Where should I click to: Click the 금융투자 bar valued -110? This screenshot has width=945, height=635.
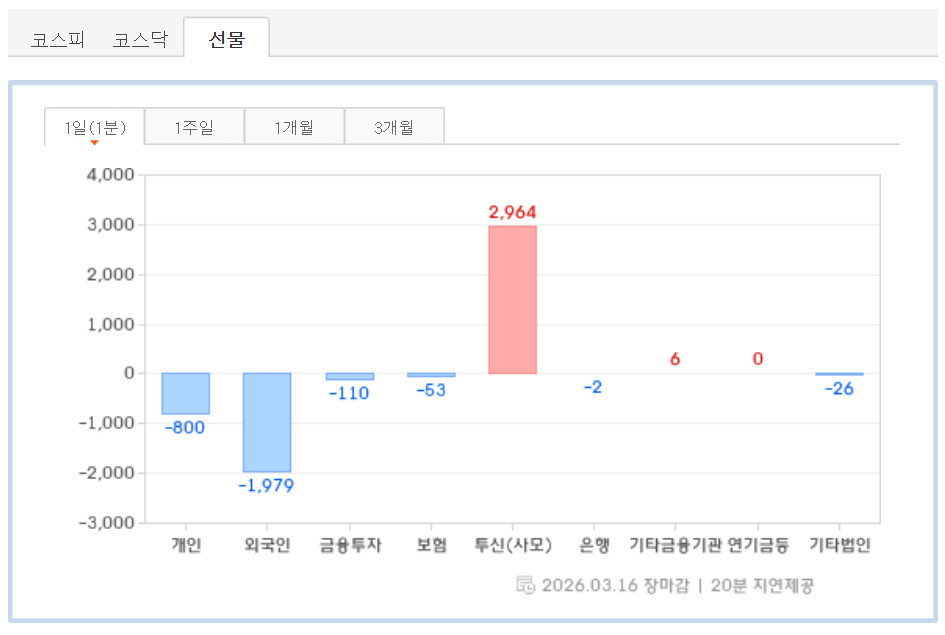point(350,377)
